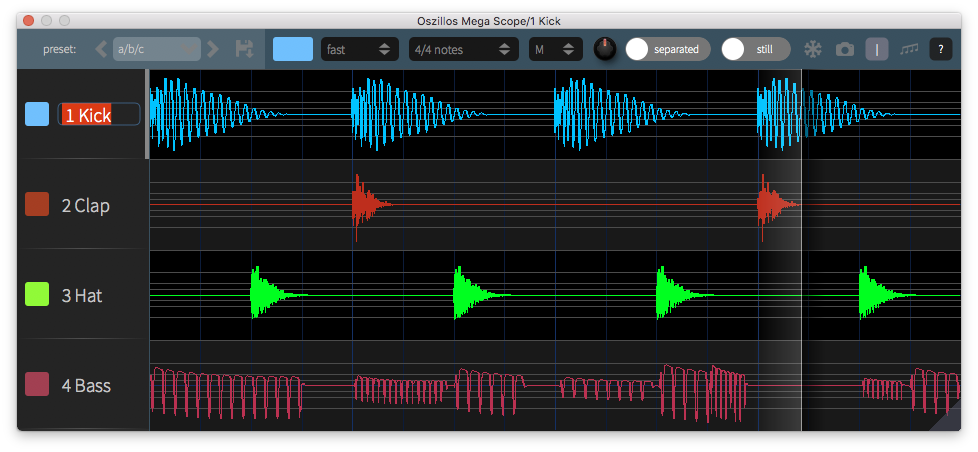Click the brown 2 Clap color swatch
Viewport: 978px width, 452px height.
[x=37, y=204]
